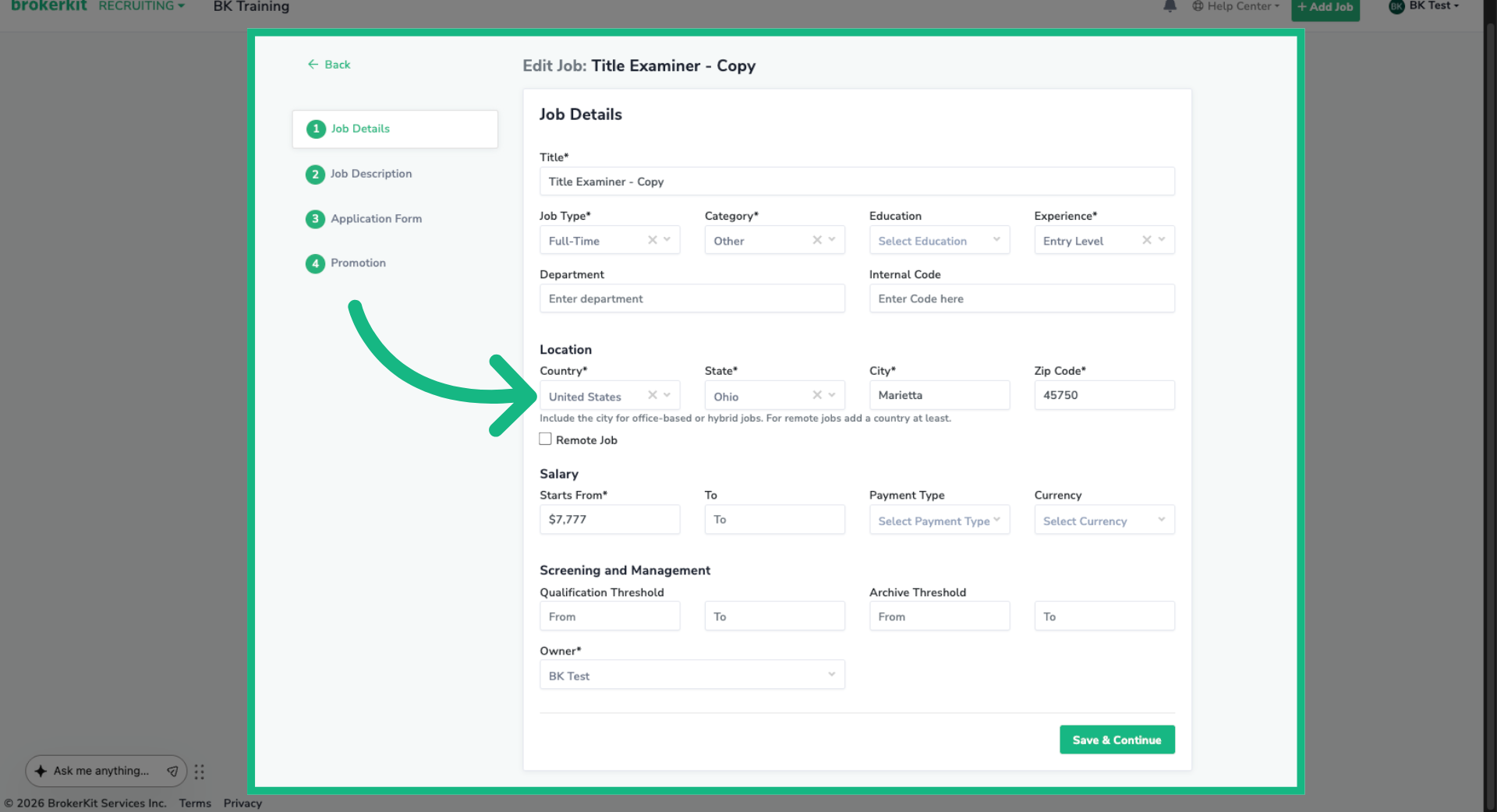Expand the Country dropdown arrow
This screenshot has height=812, width=1497.
click(667, 395)
